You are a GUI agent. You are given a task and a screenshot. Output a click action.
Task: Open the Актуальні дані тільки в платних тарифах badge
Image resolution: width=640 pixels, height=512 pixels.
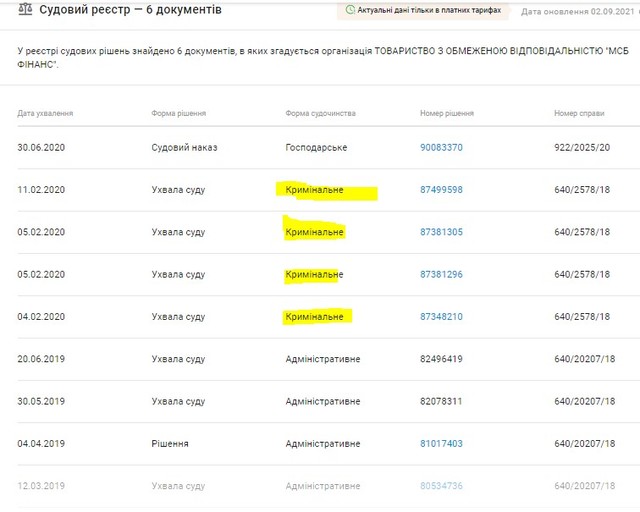tap(425, 10)
